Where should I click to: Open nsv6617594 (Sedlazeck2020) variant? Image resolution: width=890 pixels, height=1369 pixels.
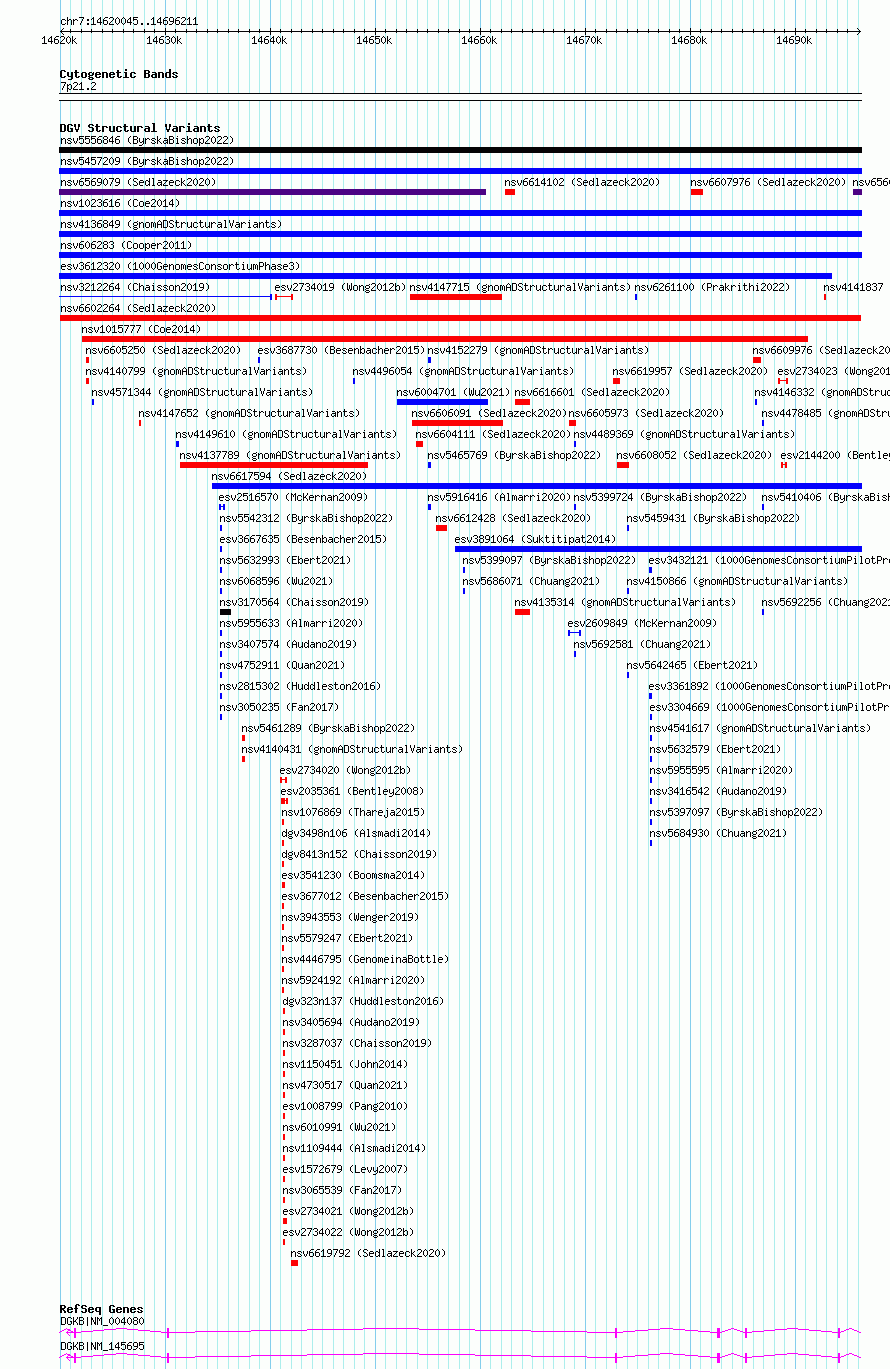click(x=290, y=476)
